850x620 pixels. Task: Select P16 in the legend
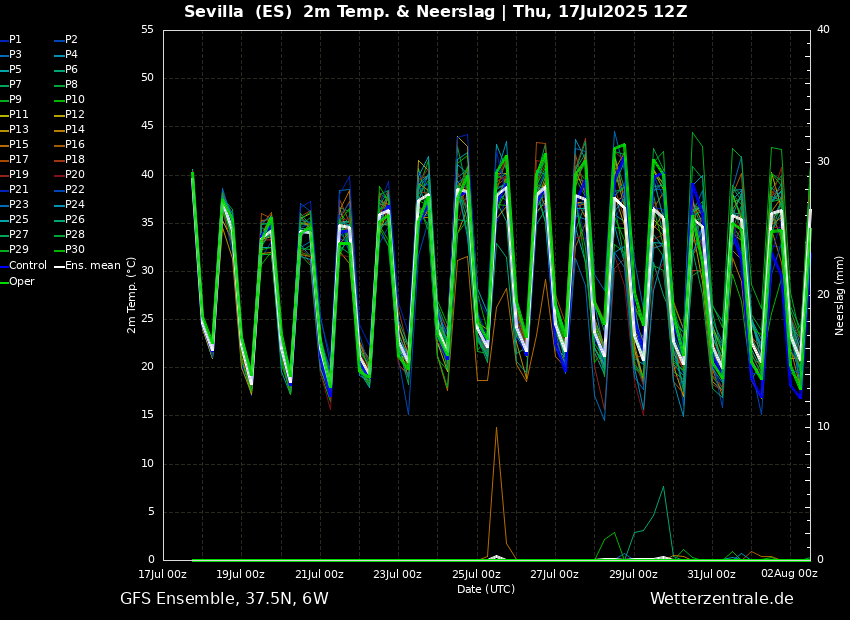click(x=75, y=144)
